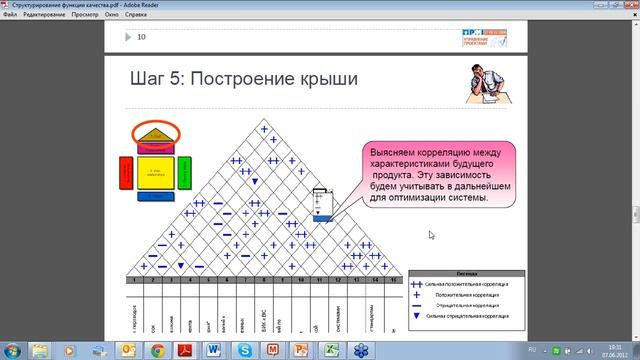Click the green block in the house diagram
The width and height of the screenshot is (640, 360).
184,173
